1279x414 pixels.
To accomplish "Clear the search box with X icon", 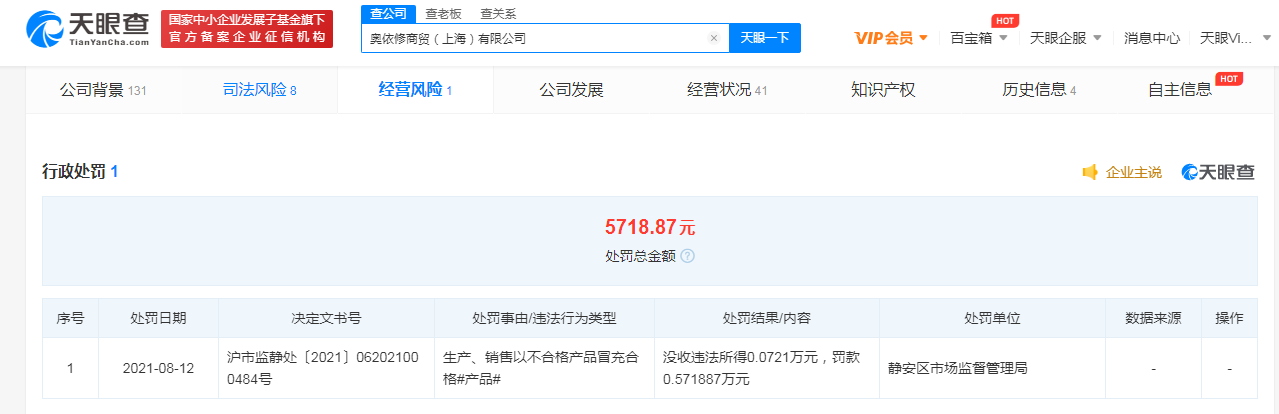I will pos(714,38).
